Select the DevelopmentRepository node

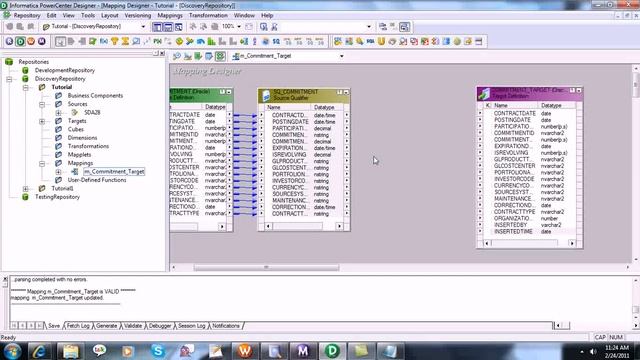64,70
